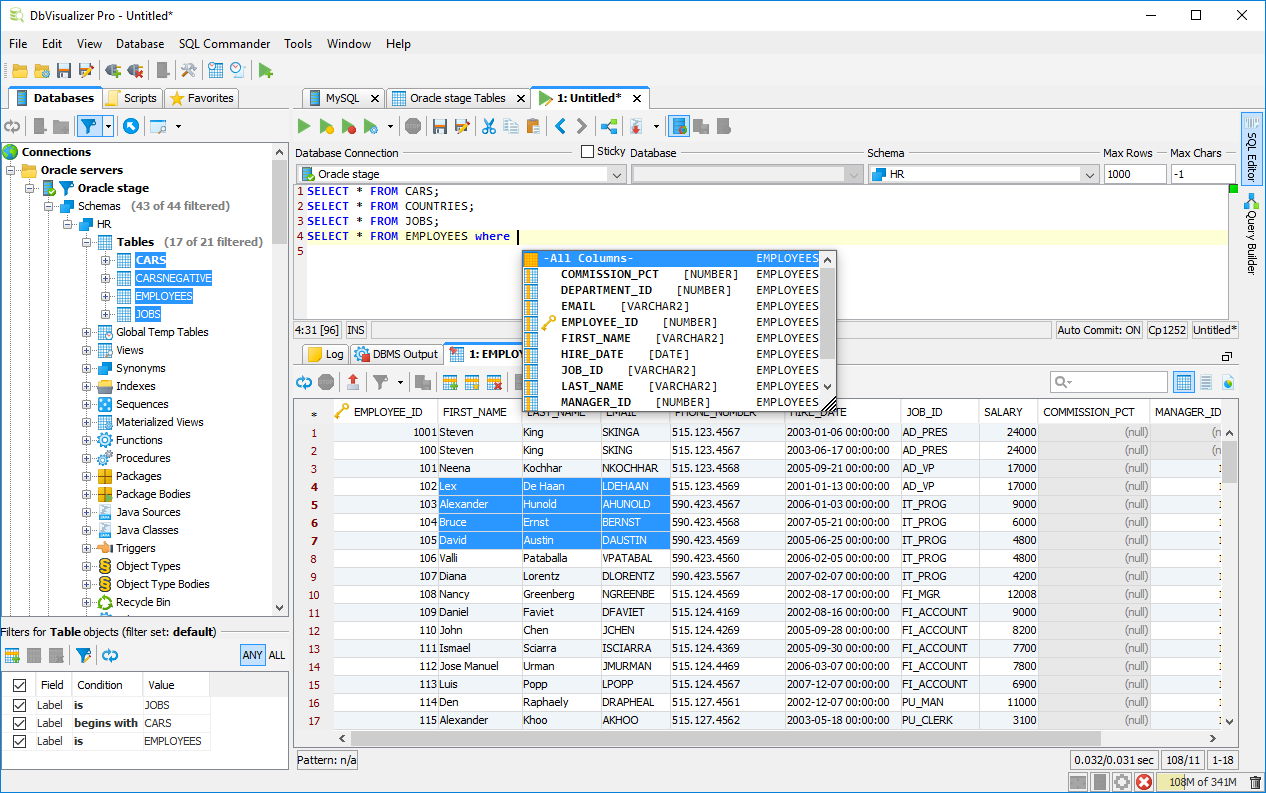Viewport: 1266px width, 793px height.
Task: Open the SQL Commander scissors cut icon
Action: 490,126
